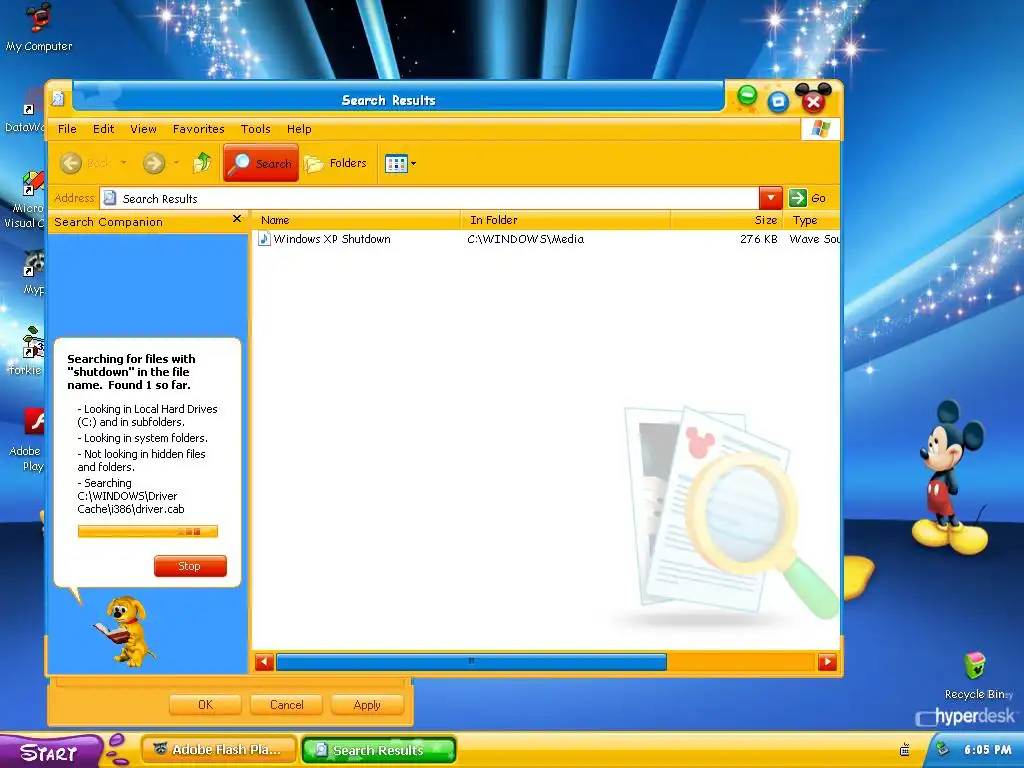Stop the running search
1024x768 pixels.
(x=190, y=566)
